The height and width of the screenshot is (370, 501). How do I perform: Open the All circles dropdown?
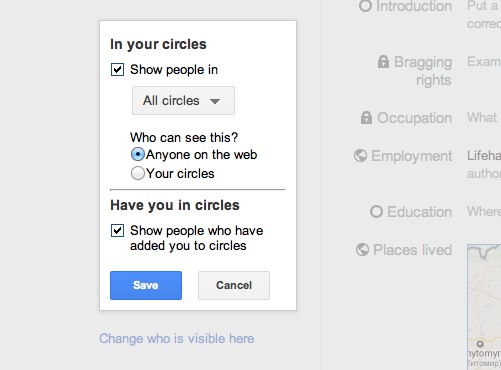tap(183, 101)
